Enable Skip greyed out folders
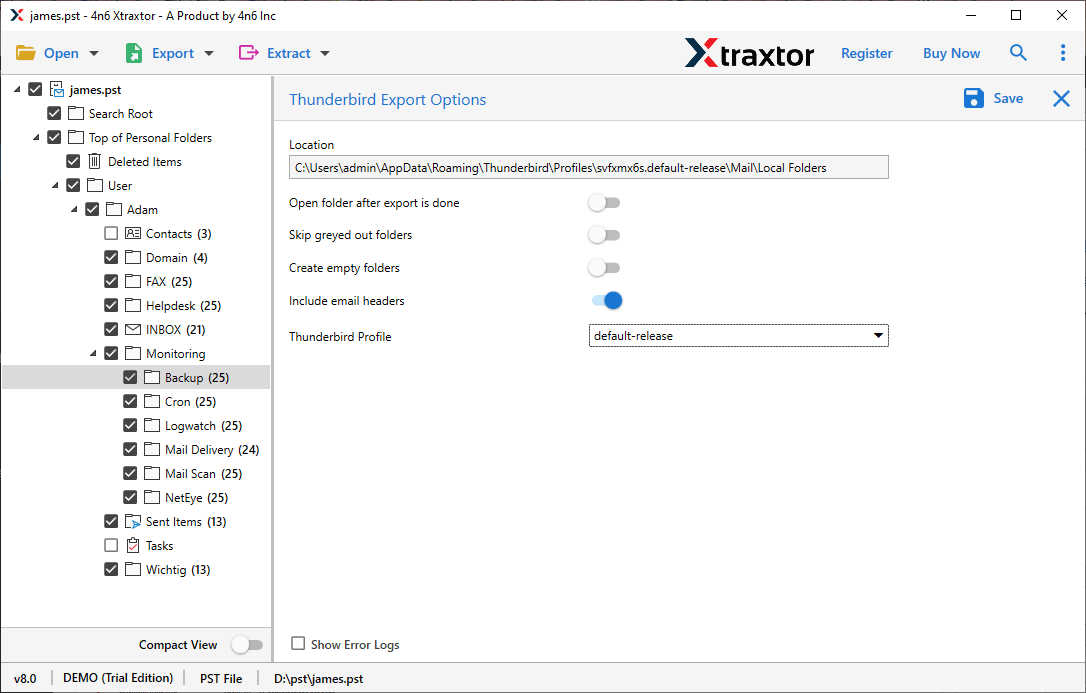This screenshot has height=693, width=1086. tap(604, 235)
